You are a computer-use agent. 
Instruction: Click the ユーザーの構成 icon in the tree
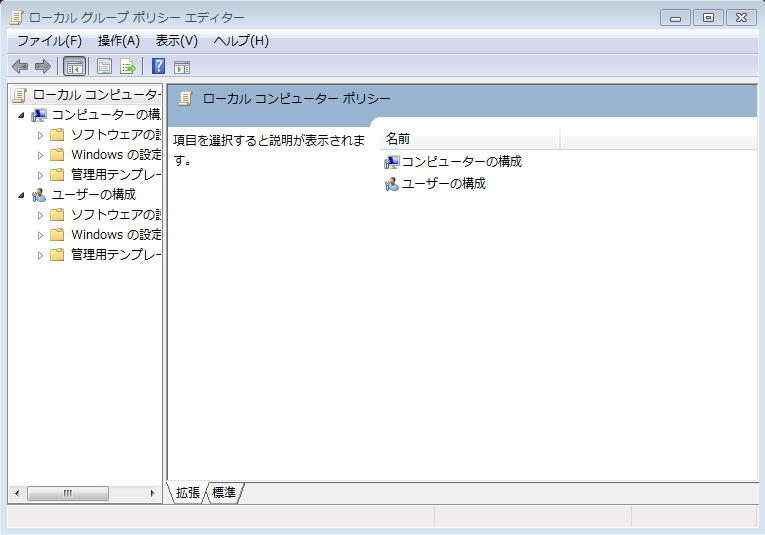39,195
